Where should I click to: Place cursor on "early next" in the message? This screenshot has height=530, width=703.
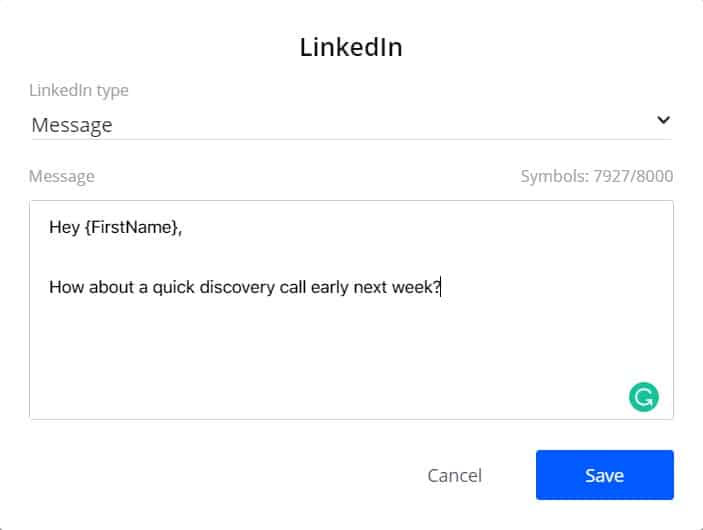(349, 287)
